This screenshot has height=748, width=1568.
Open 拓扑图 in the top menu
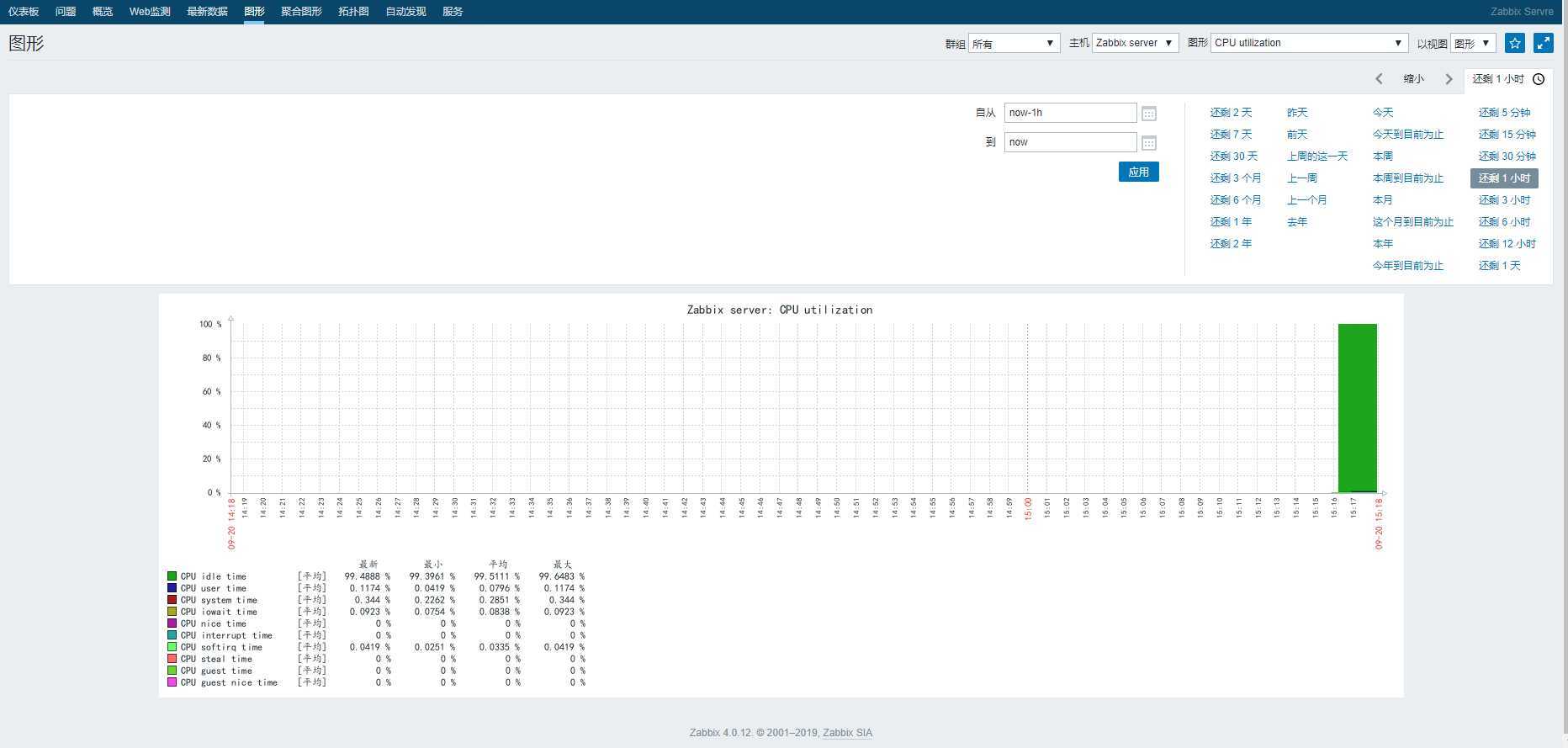click(353, 12)
